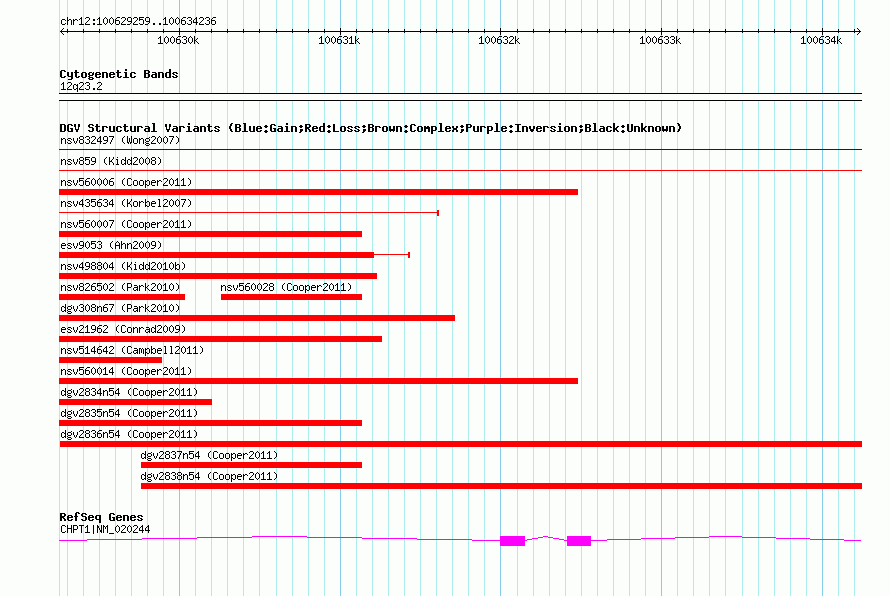
Task: Select the dgv2837n54 (Cooper2011) variant bar
Action: pyautogui.click(x=251, y=465)
